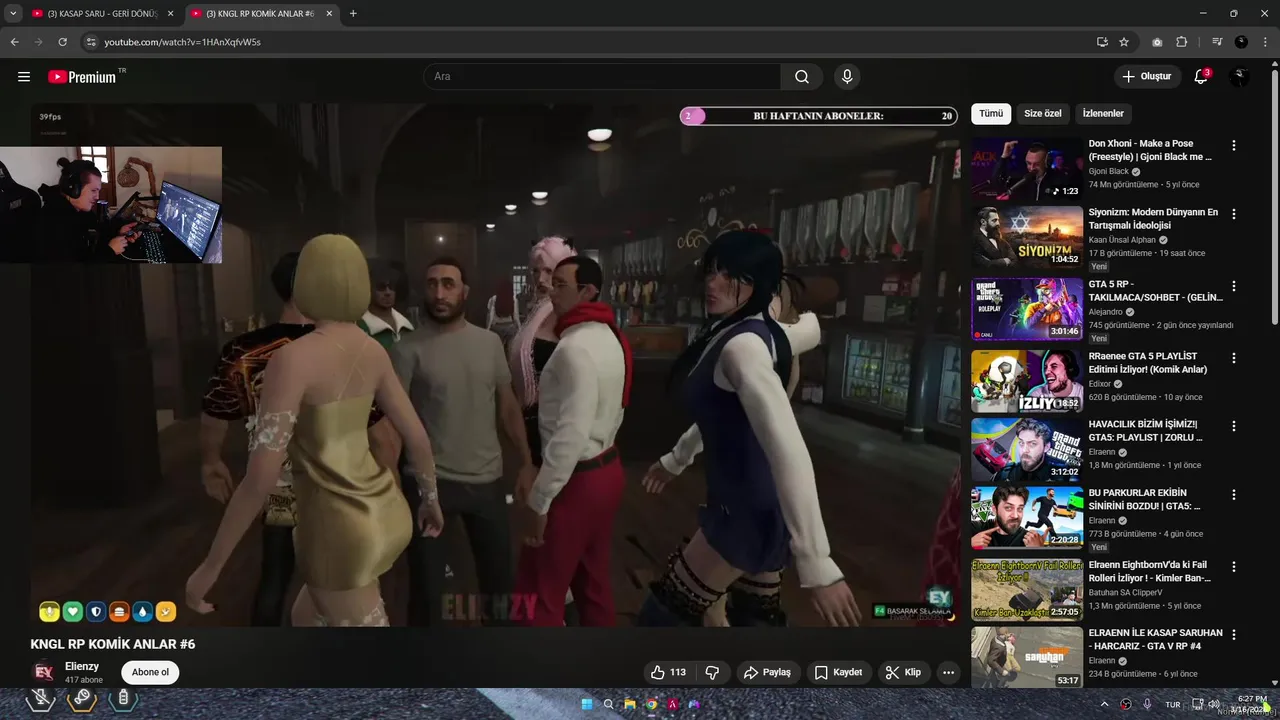
Task: Reload the page
Action: pos(62,42)
